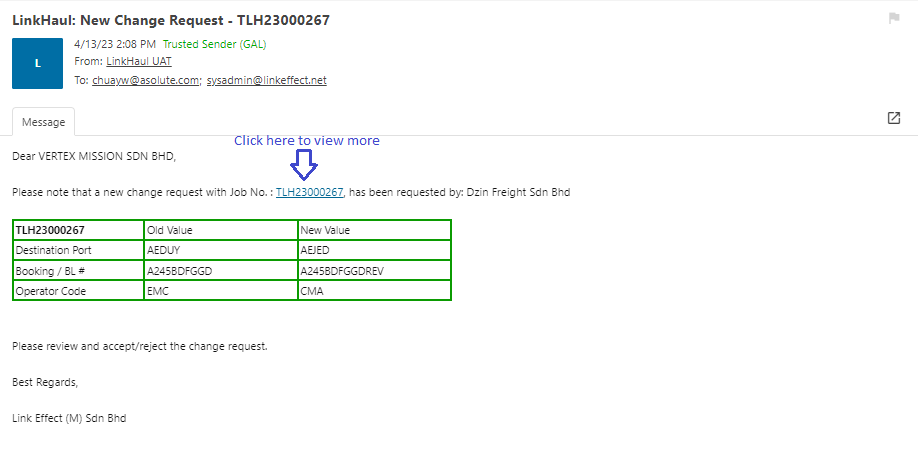Open the LinkHaul UAT sender link
918x449 pixels.
tap(139, 62)
